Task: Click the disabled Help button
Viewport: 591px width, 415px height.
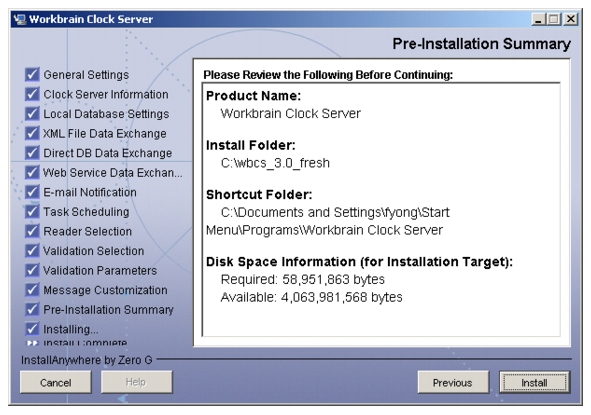Action: (x=136, y=382)
